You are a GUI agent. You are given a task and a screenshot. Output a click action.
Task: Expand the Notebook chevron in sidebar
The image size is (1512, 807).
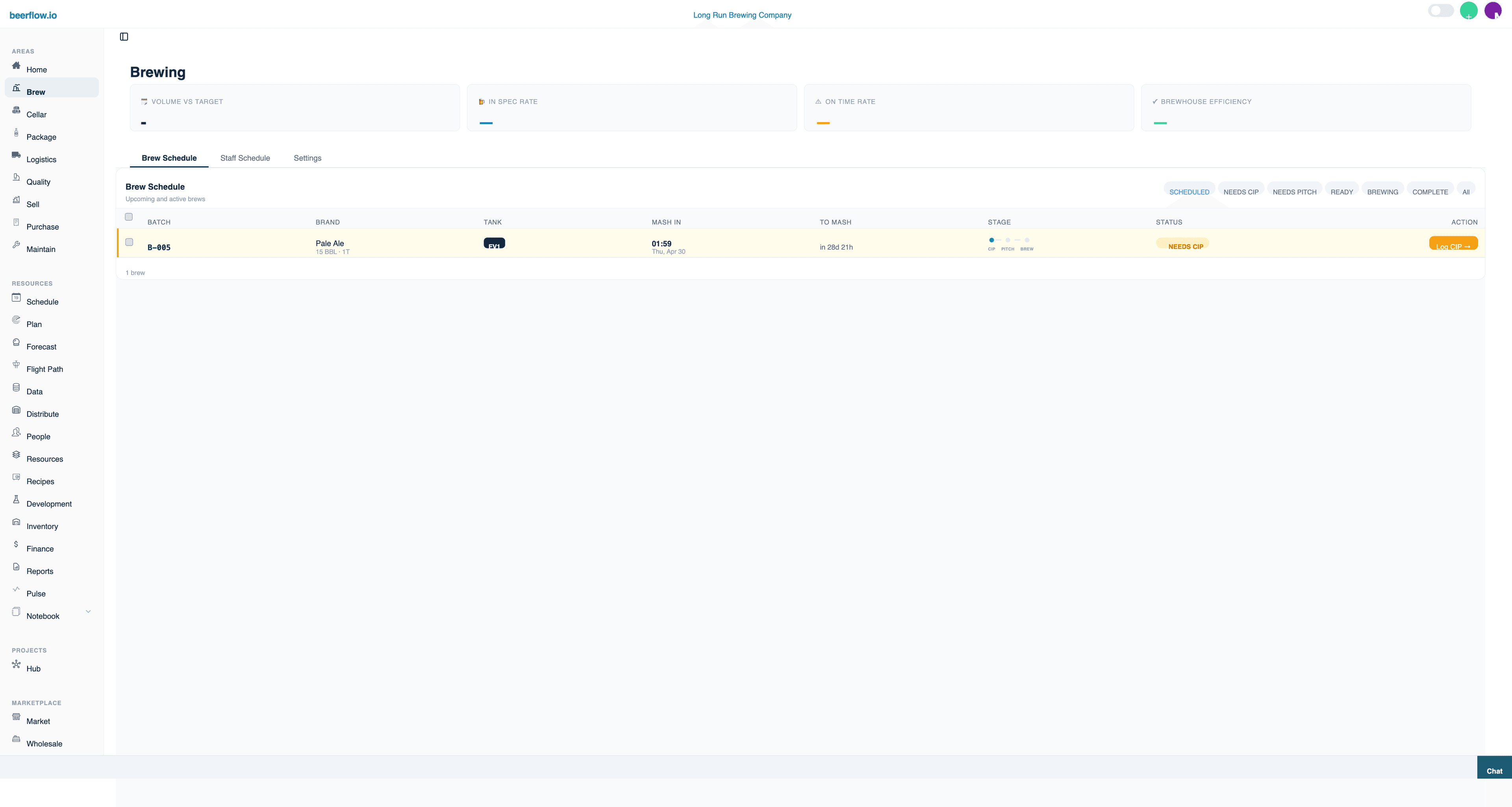pyautogui.click(x=88, y=612)
